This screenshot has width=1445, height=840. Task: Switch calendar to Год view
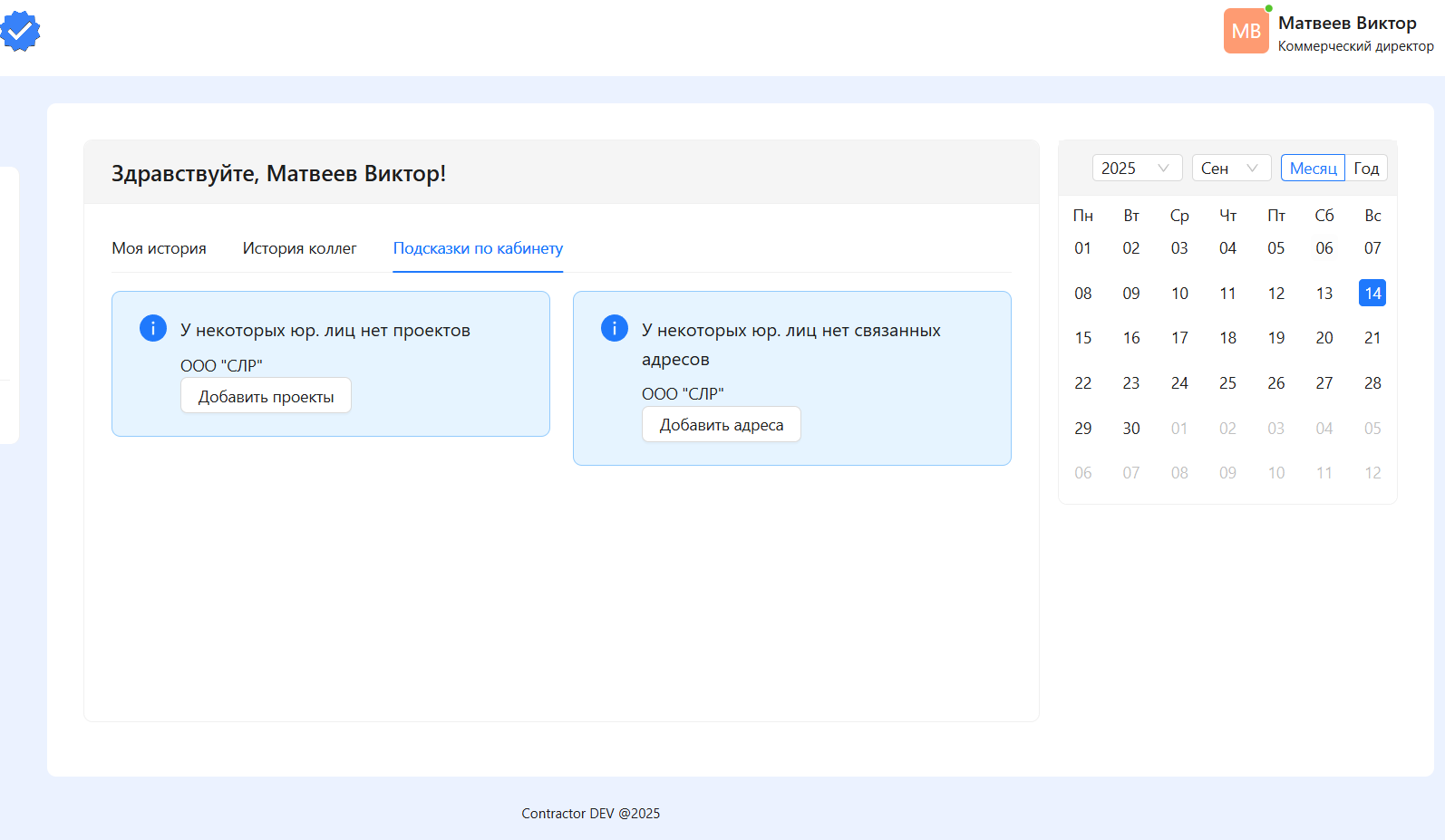pyautogui.click(x=1366, y=169)
